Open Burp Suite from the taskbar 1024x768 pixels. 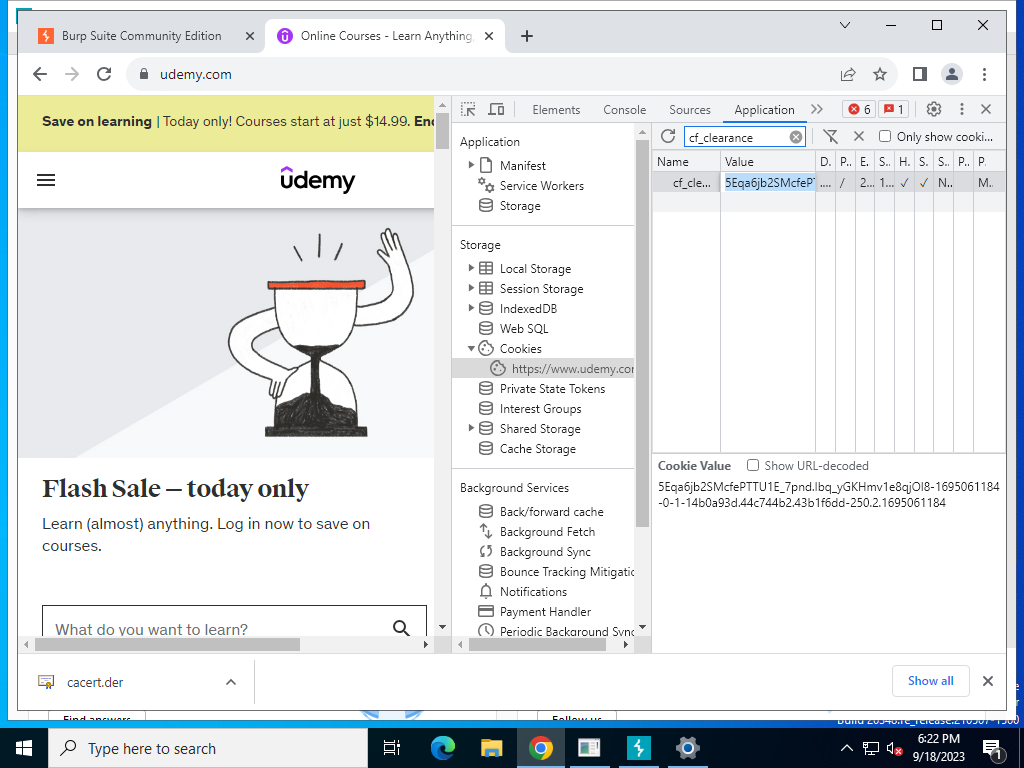tap(638, 748)
